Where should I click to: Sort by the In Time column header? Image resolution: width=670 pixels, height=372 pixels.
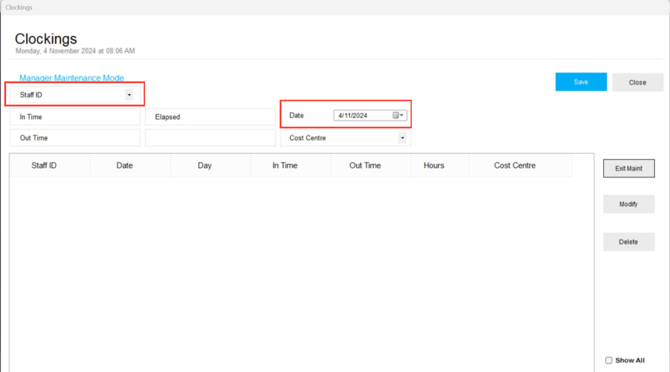(291, 165)
